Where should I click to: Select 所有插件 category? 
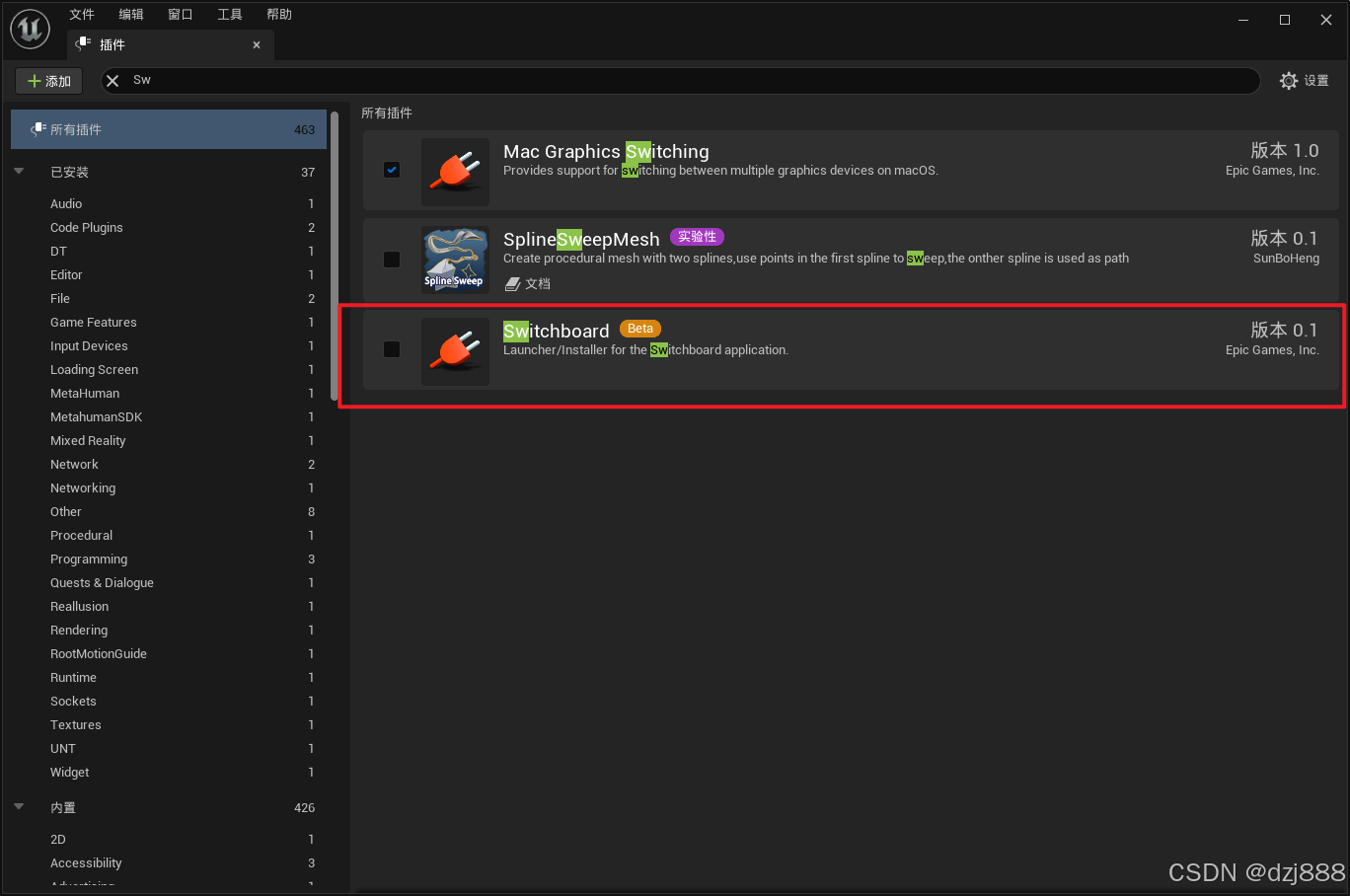coord(169,129)
